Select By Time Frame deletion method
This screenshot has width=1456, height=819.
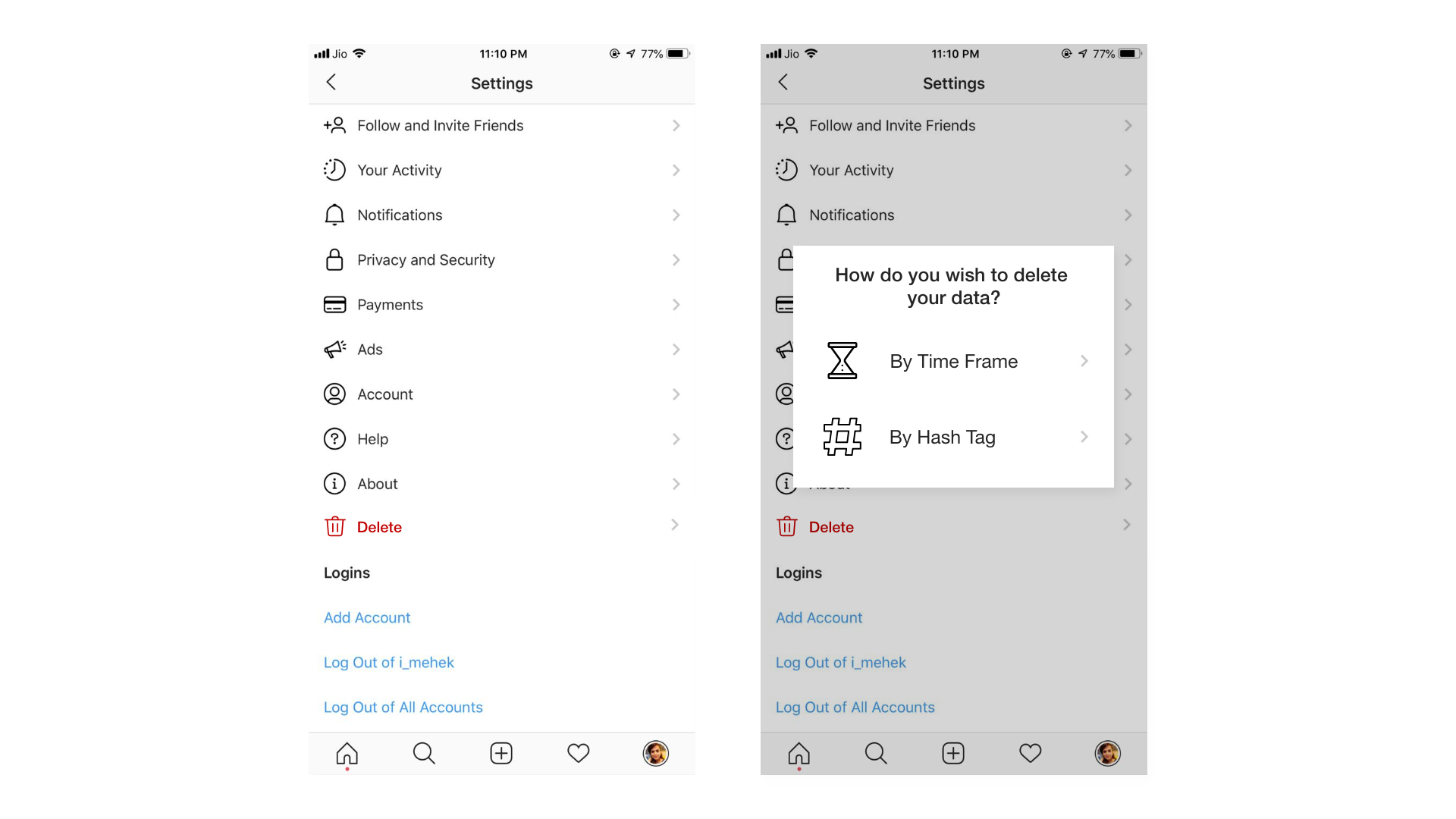[x=953, y=361]
